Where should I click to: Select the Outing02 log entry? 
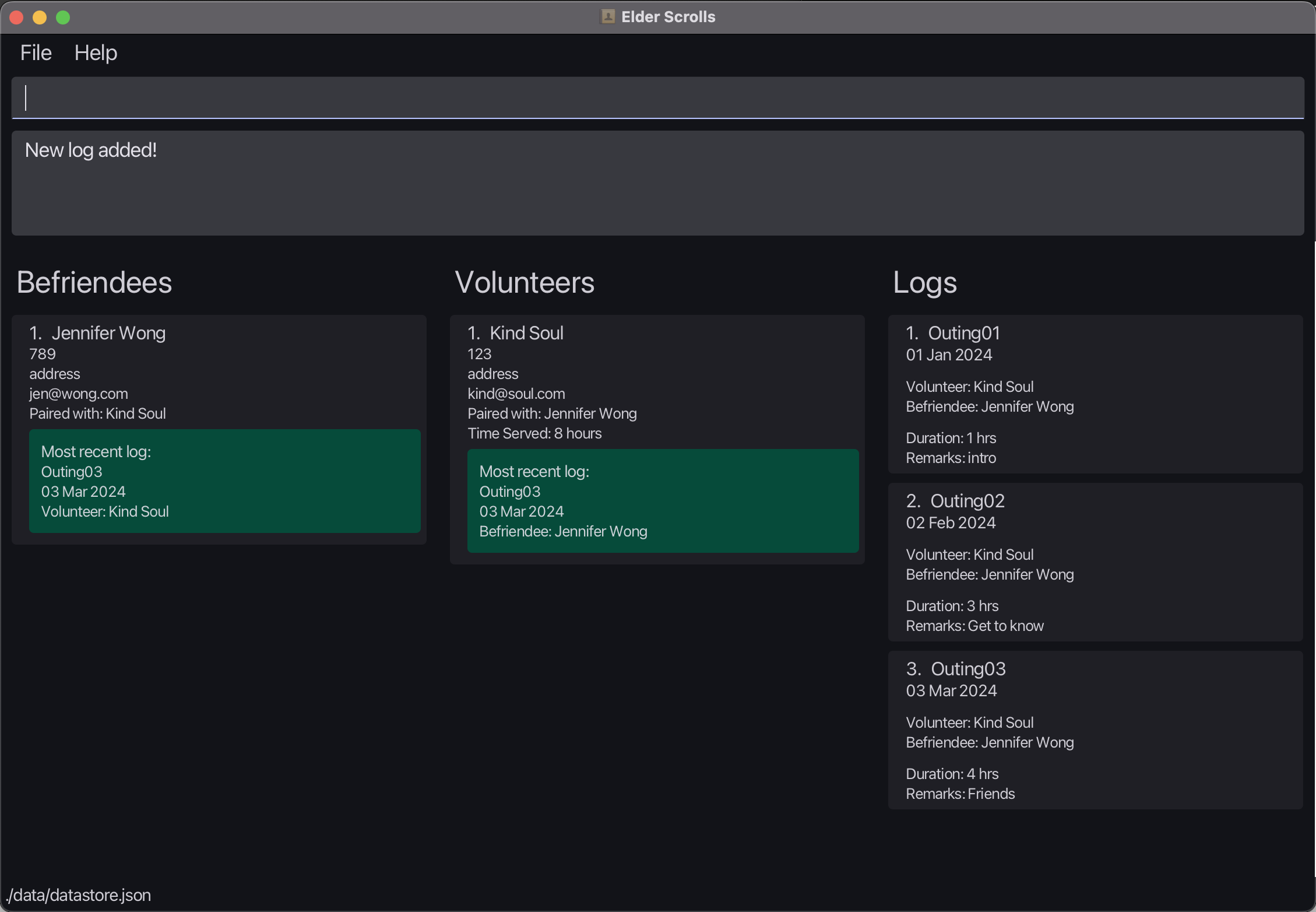(x=1095, y=562)
